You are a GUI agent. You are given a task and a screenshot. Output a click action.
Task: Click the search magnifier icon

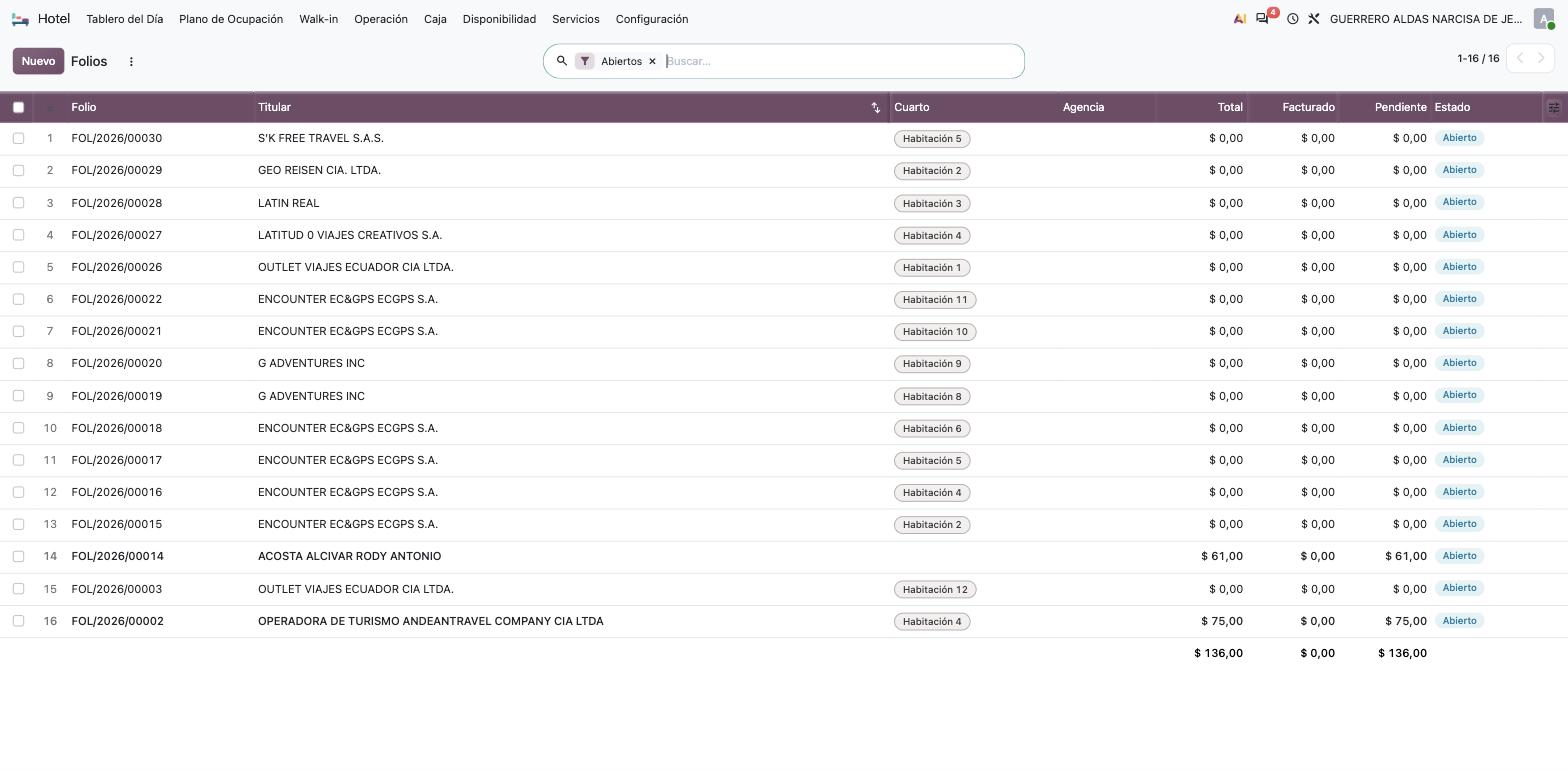coord(562,61)
